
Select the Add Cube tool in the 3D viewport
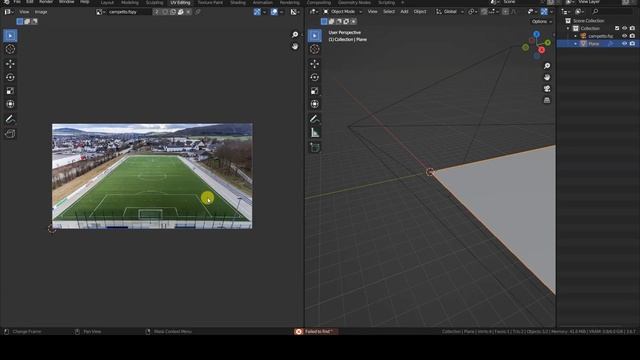pos(315,147)
